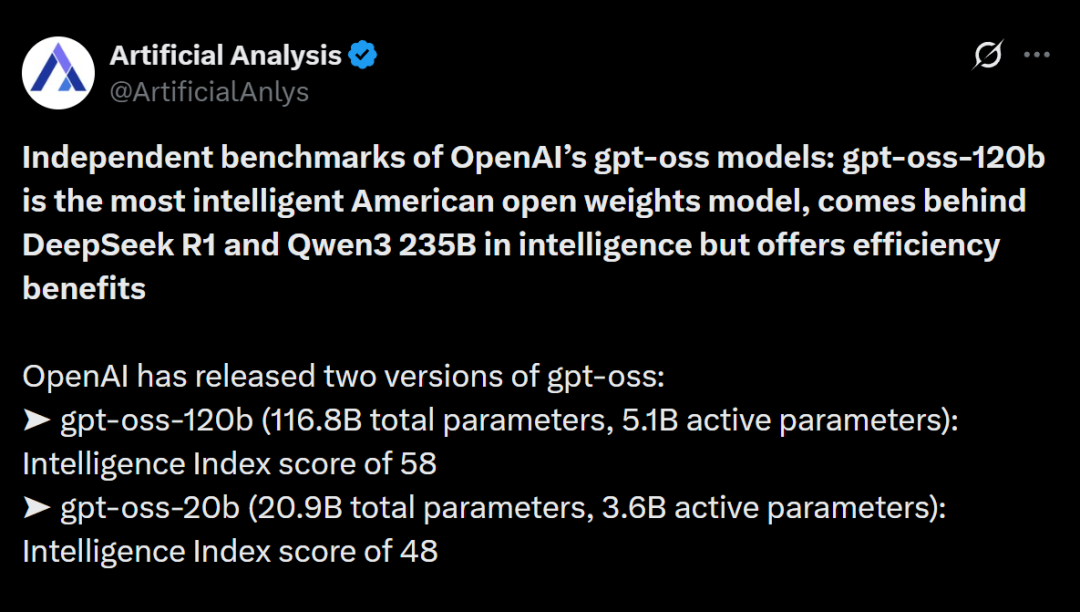Screen dimensions: 1080x612
Task: Open the three-dot more options menu
Action: [1037, 55]
